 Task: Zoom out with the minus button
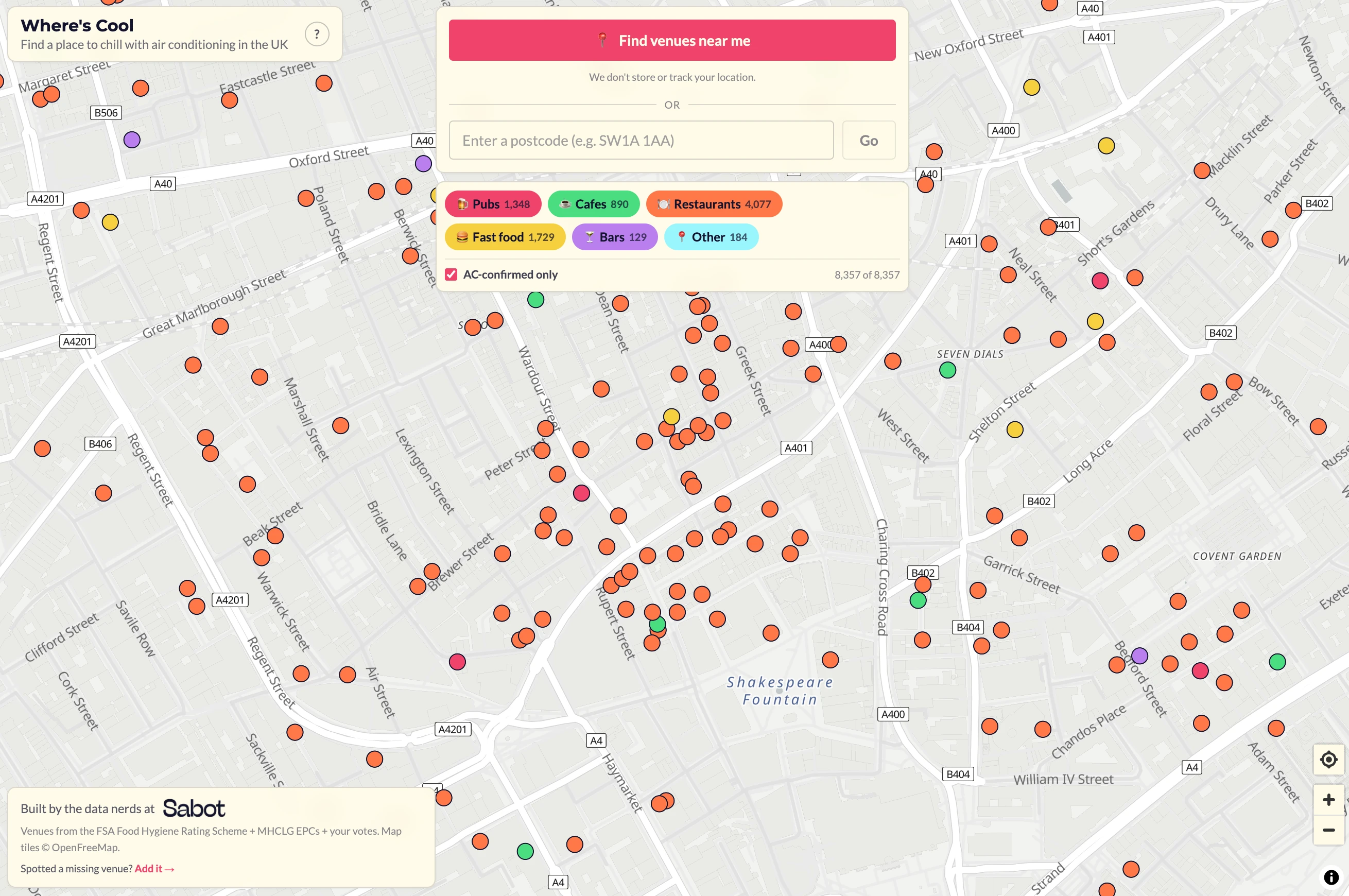(x=1328, y=830)
